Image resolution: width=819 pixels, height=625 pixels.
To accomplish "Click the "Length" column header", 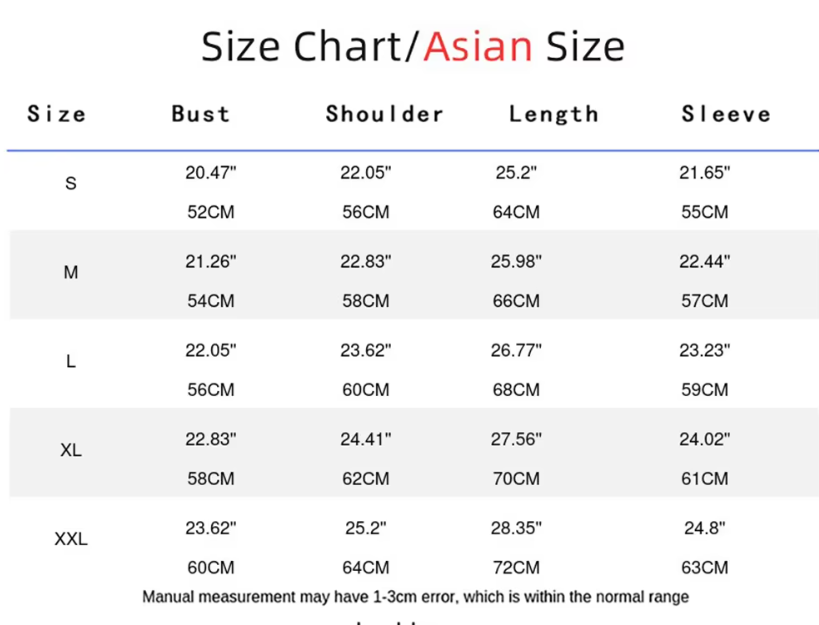I will (553, 114).
